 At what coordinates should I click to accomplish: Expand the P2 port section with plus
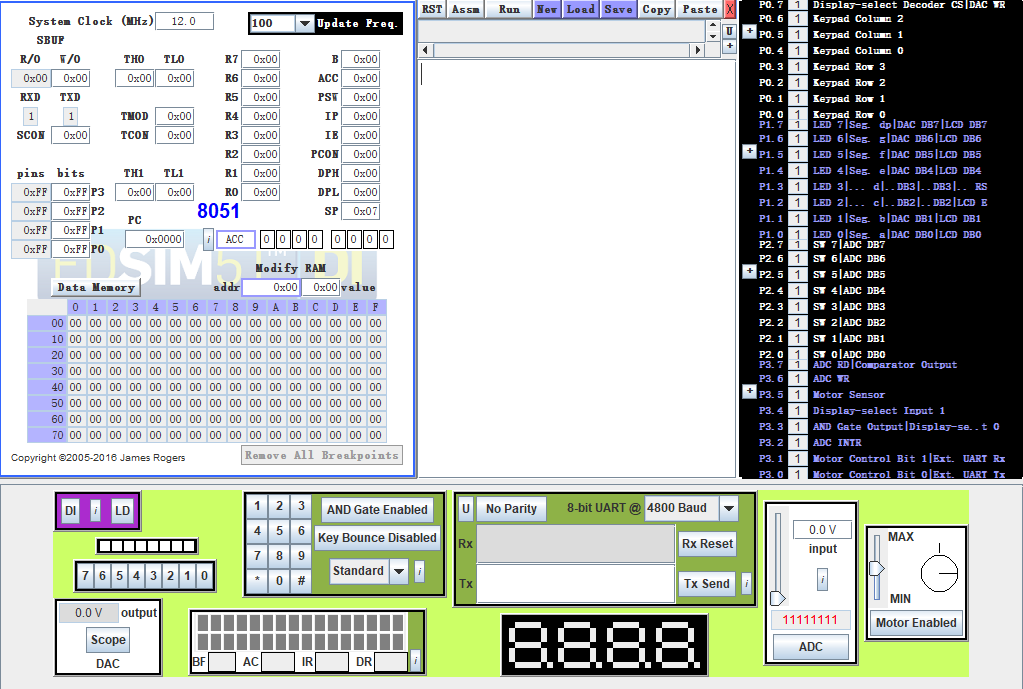[x=749, y=271]
